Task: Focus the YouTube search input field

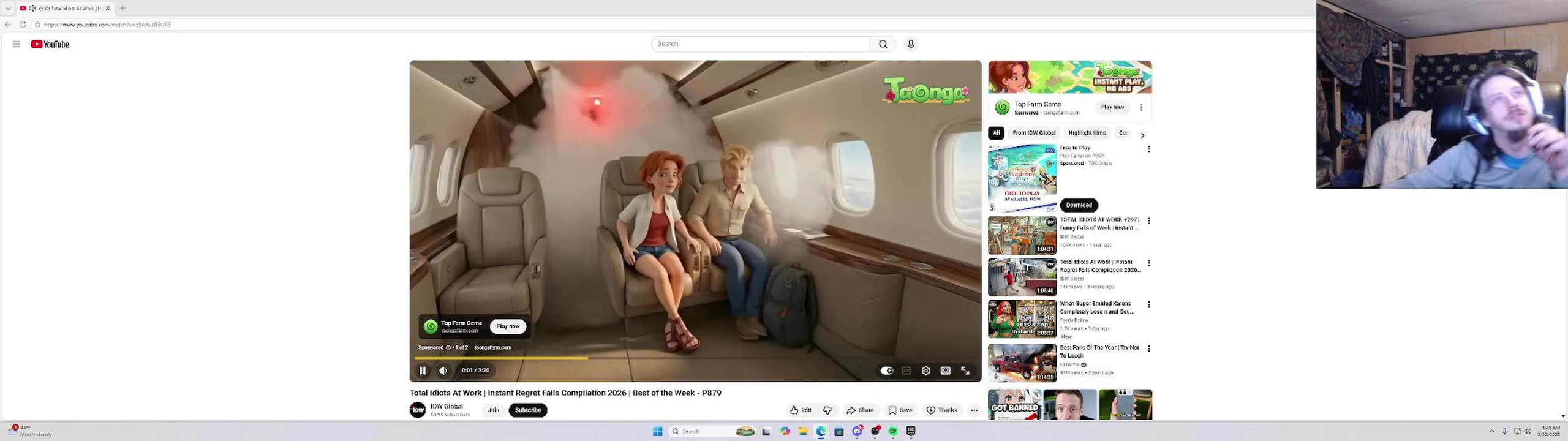Action: [x=761, y=44]
